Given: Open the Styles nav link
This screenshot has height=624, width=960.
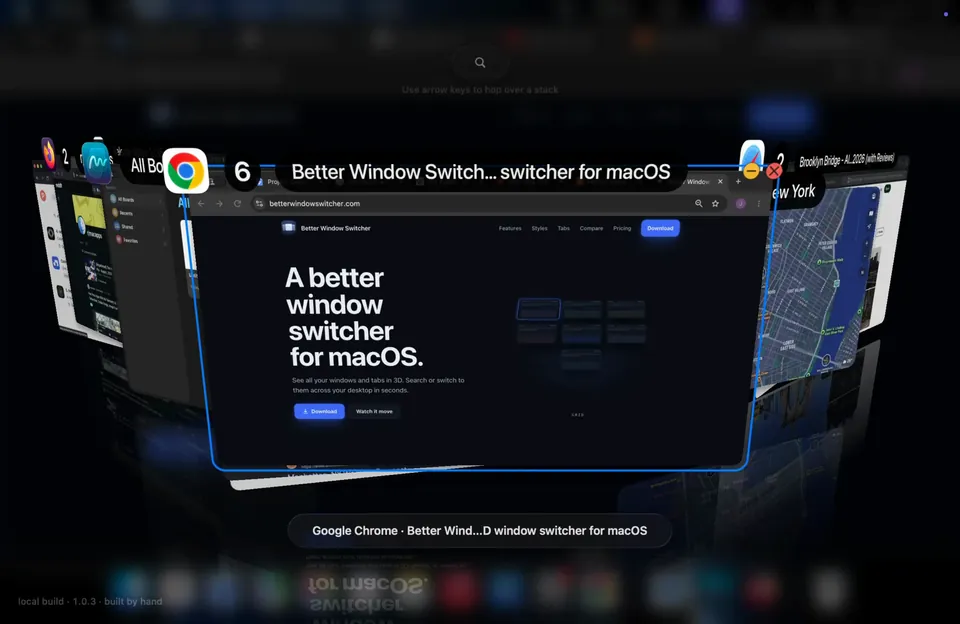Looking at the screenshot, I should tap(539, 228).
